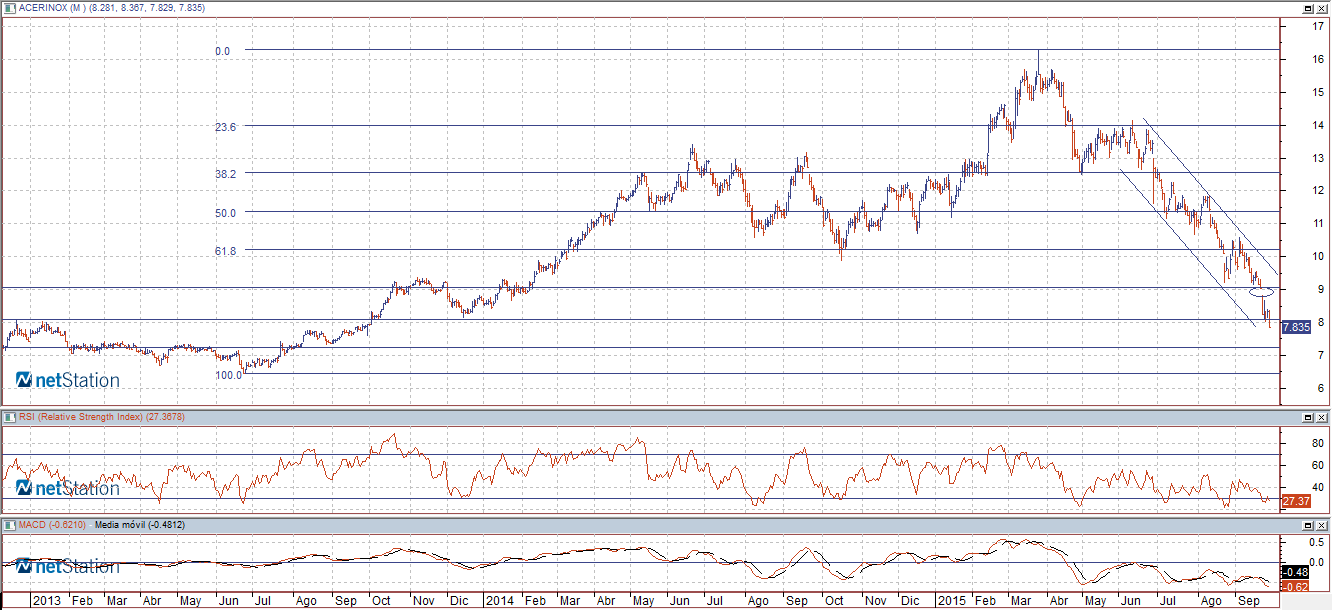
Task: Select the 61.8 Fibonacci level label
Action: click(x=226, y=251)
